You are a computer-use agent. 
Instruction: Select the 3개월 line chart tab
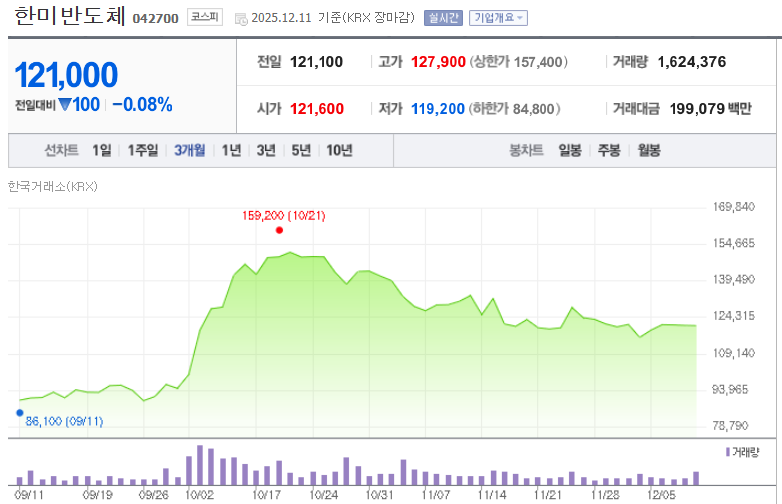point(190,150)
